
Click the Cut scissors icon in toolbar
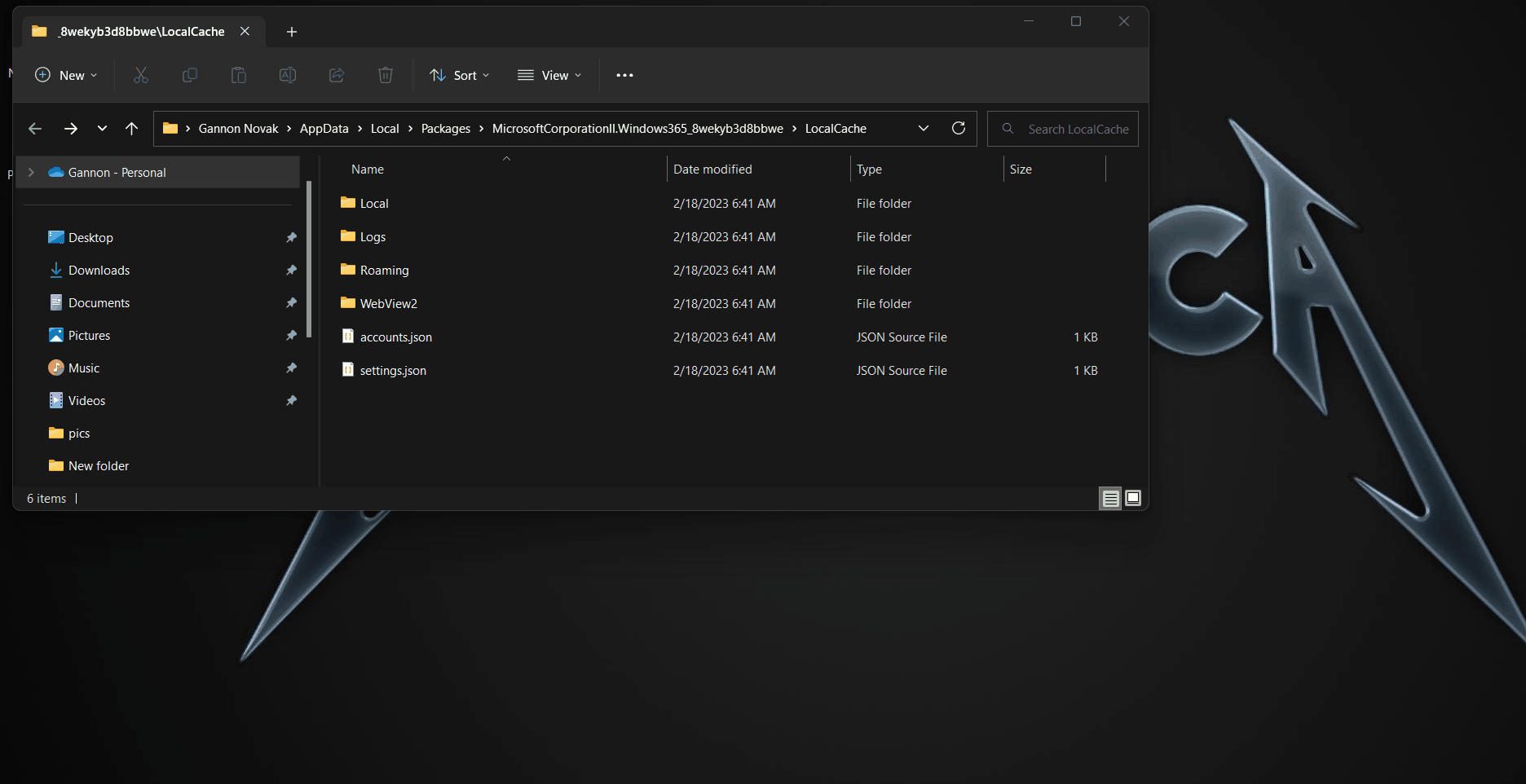141,75
